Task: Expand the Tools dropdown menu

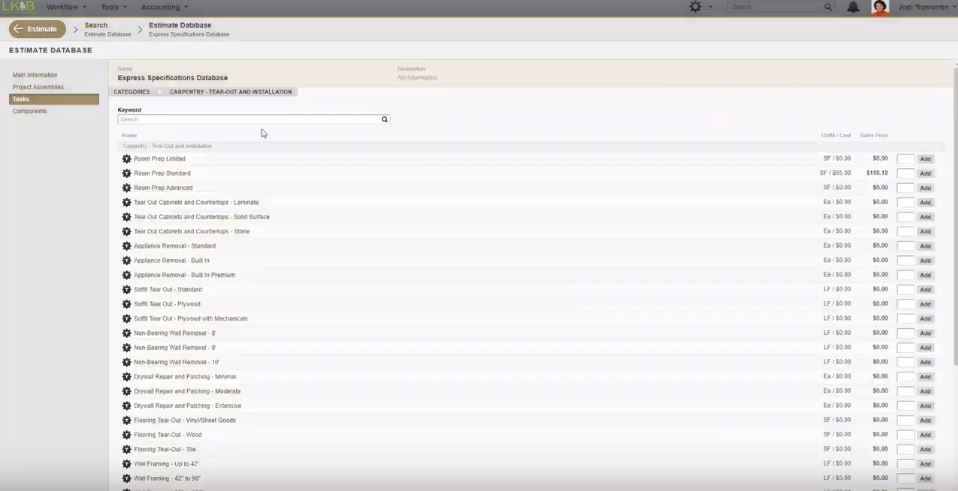Action: point(114,7)
